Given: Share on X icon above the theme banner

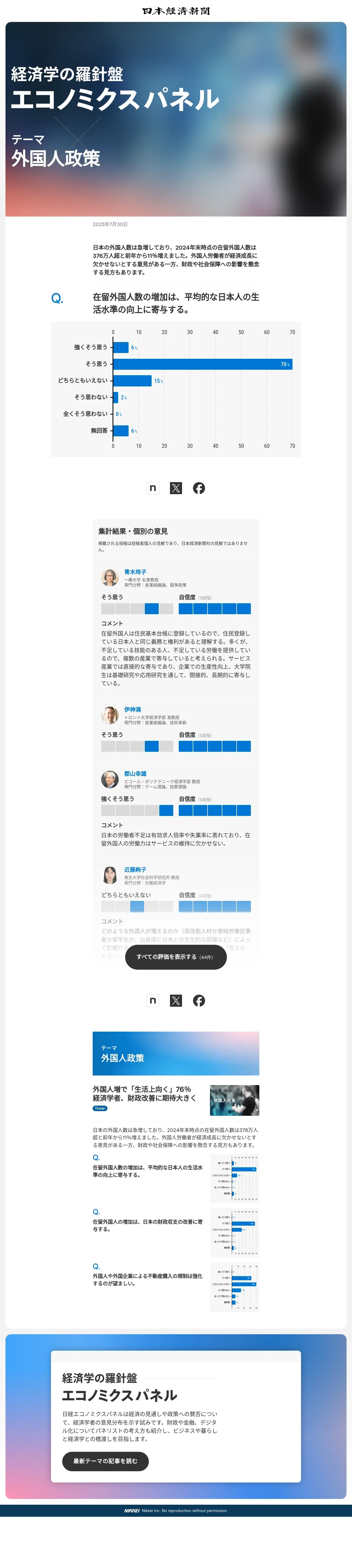Looking at the screenshot, I should (x=176, y=1000).
